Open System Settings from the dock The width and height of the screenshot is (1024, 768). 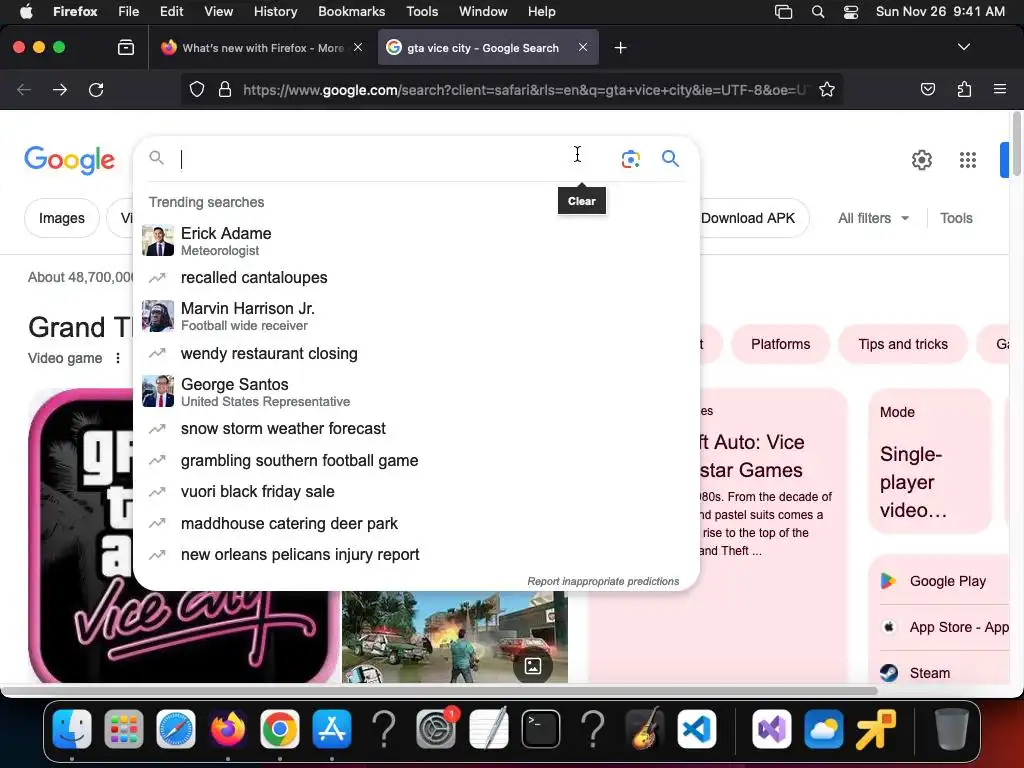pos(436,729)
